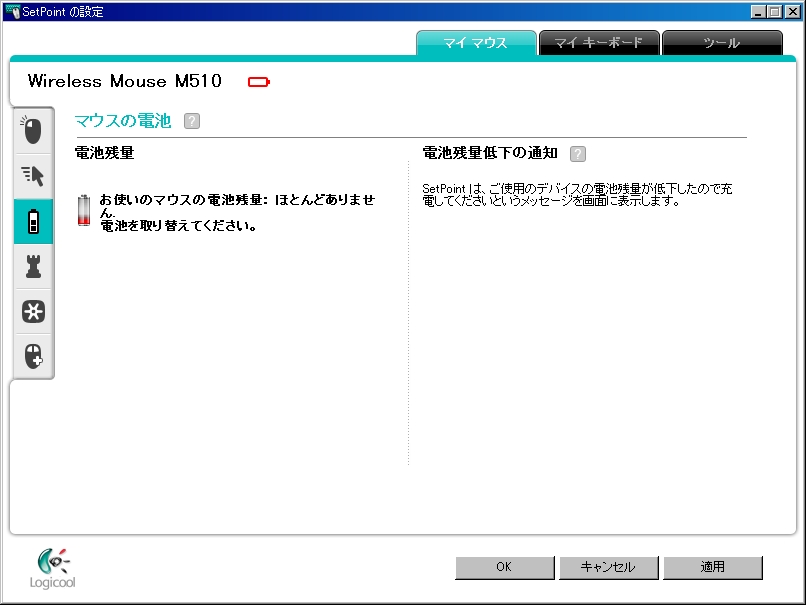Click the Wireless Mouse M510 device name
806x605 pixels.
125,81
